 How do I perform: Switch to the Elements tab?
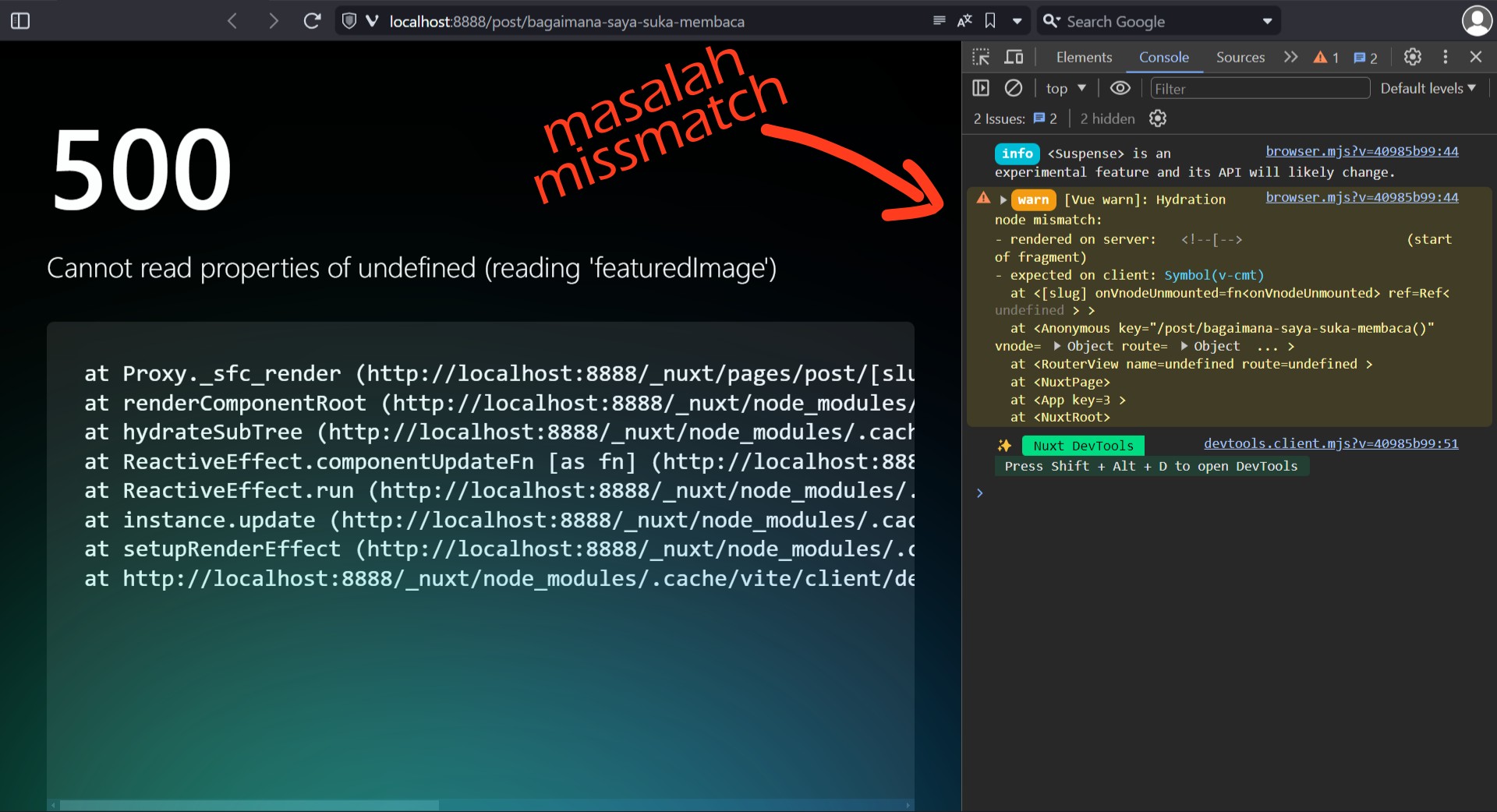point(1084,57)
